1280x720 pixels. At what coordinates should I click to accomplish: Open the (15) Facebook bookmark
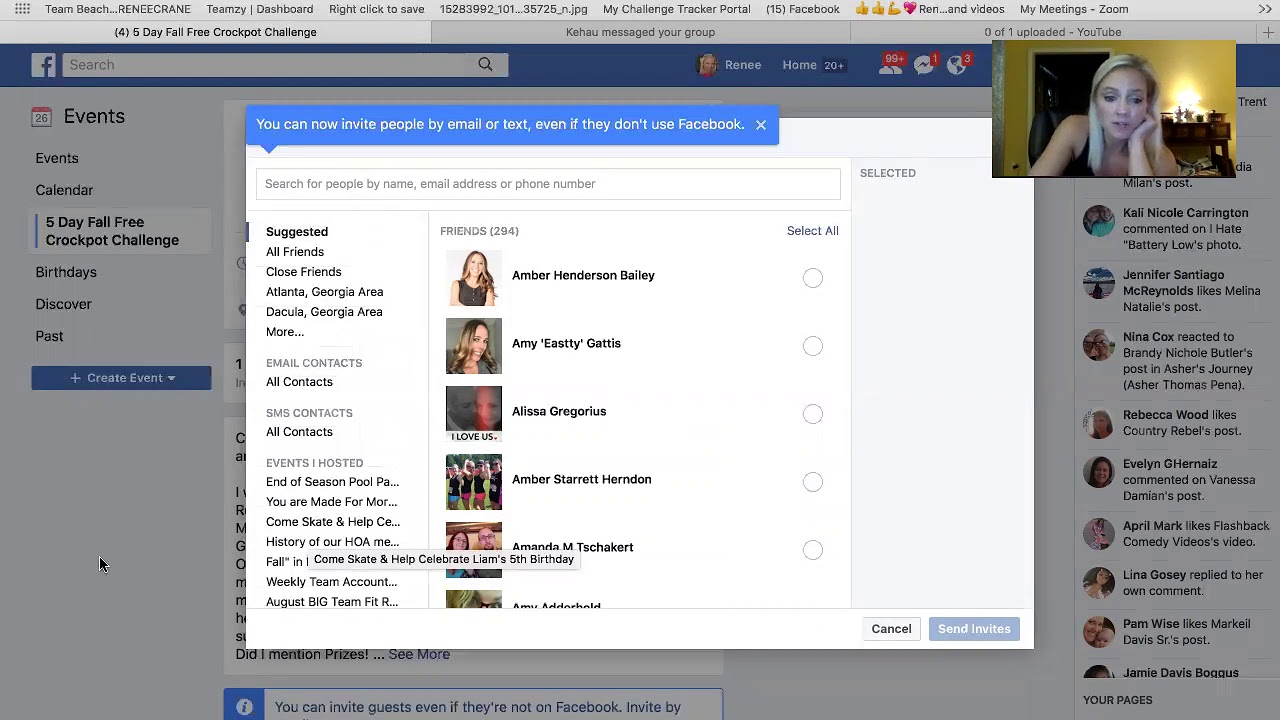click(802, 9)
